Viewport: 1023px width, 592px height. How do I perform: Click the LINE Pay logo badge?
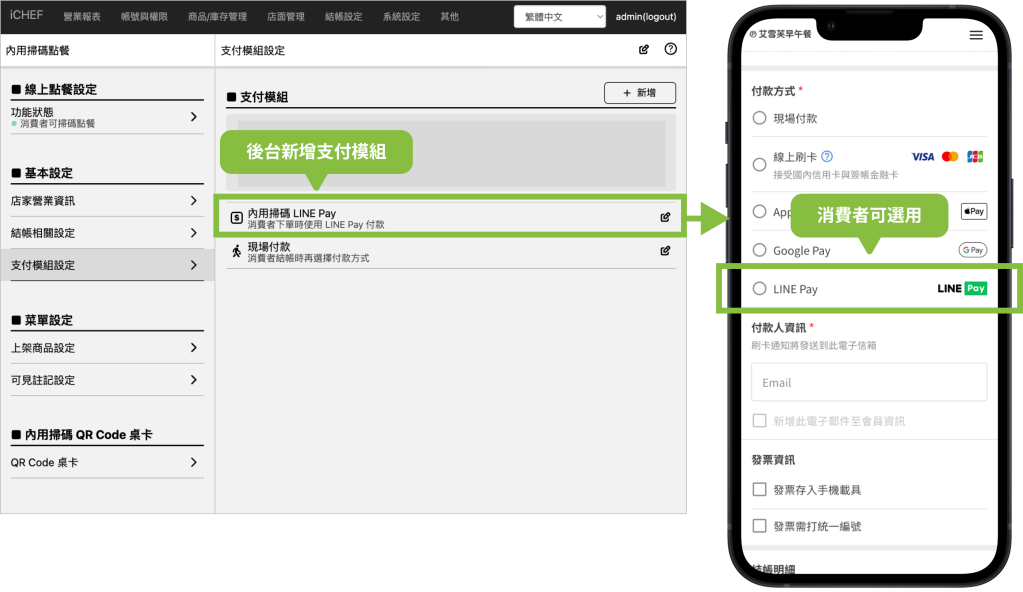[962, 288]
